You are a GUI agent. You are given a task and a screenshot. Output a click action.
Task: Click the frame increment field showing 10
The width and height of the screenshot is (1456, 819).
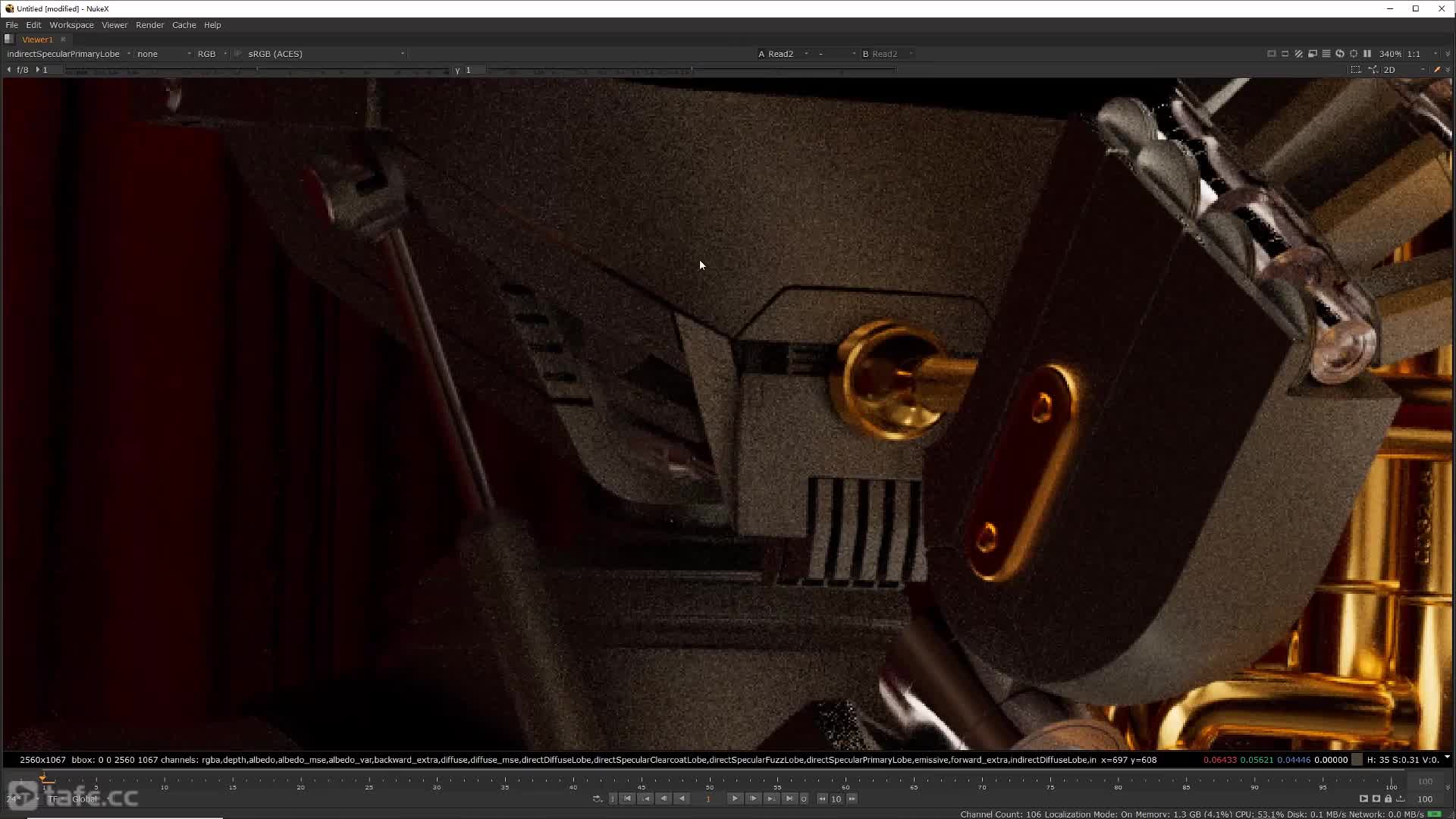(836, 799)
